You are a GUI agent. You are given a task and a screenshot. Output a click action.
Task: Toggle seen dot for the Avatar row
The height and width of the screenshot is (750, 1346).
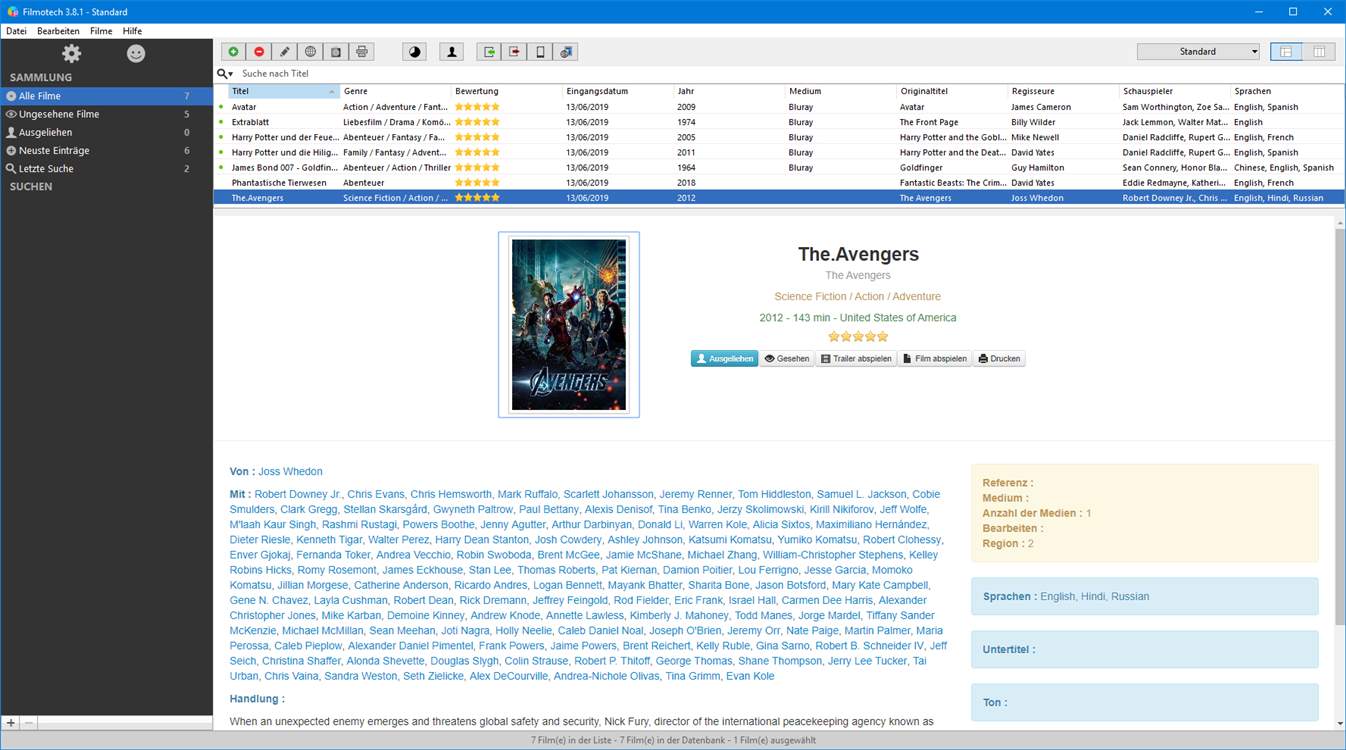221,107
